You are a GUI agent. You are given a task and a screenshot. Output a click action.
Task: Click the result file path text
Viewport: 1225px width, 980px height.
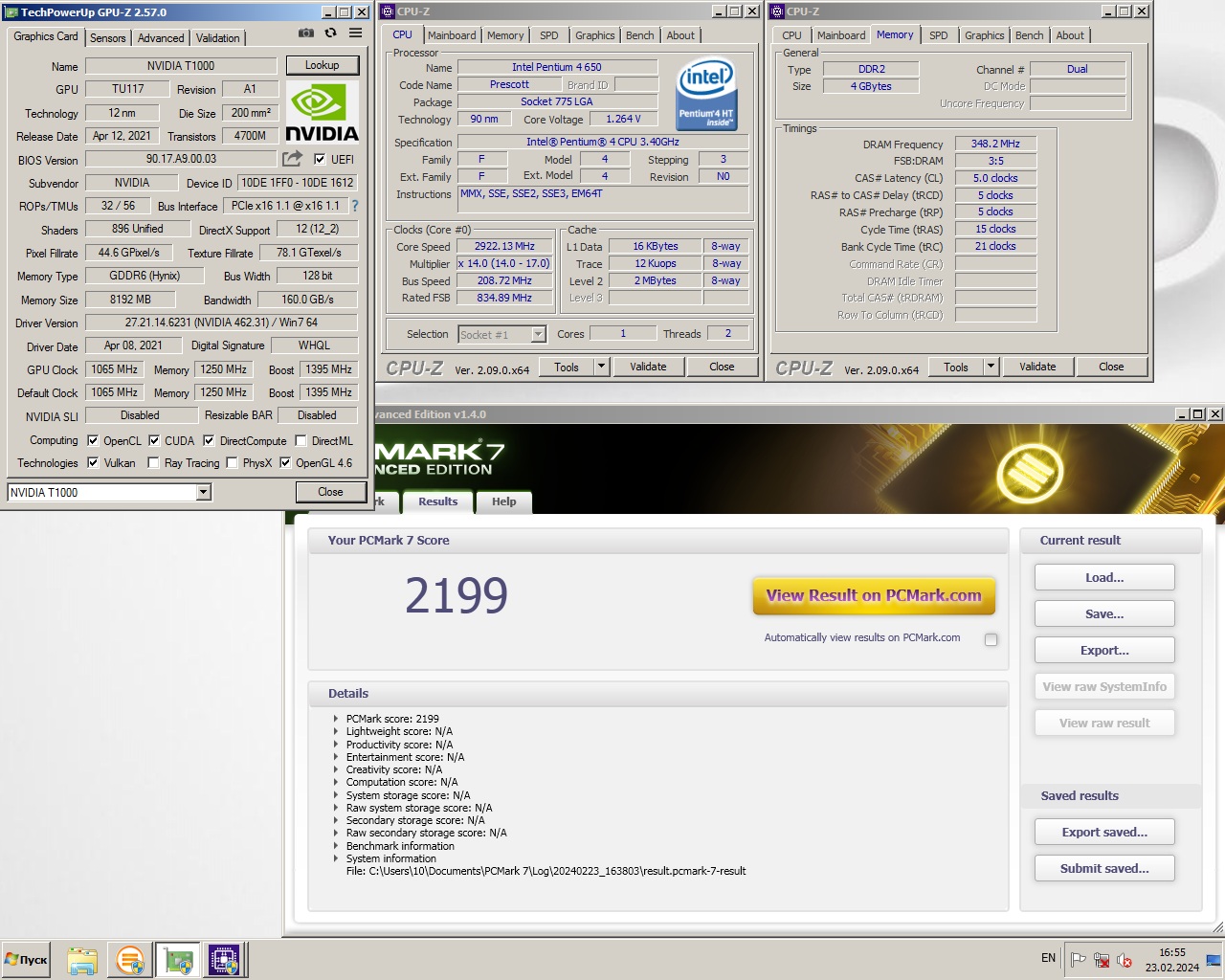[x=546, y=871]
